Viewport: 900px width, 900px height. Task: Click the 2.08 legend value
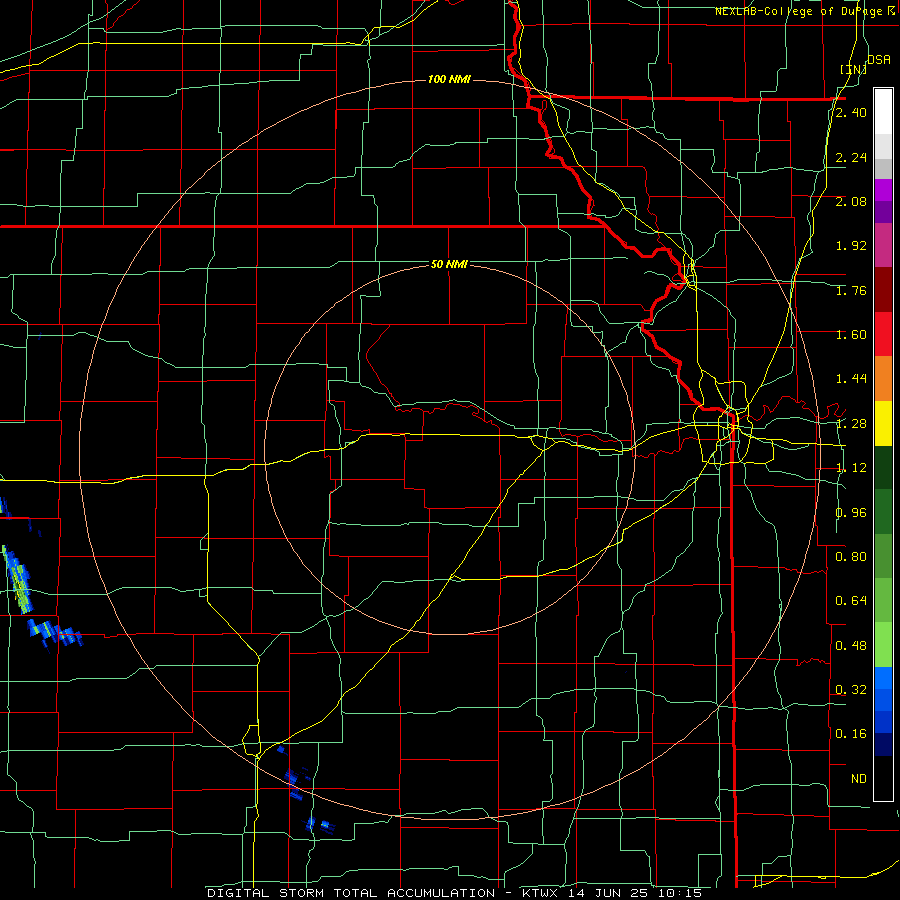click(x=851, y=201)
